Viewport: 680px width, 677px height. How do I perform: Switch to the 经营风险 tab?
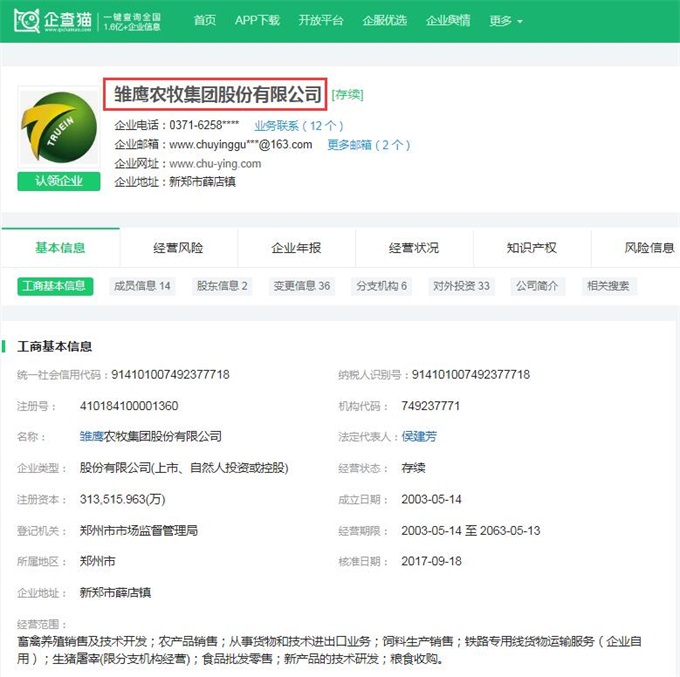[178, 248]
